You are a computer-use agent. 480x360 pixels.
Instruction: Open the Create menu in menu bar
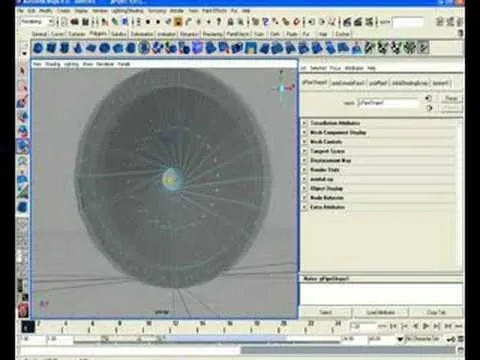(63, 11)
